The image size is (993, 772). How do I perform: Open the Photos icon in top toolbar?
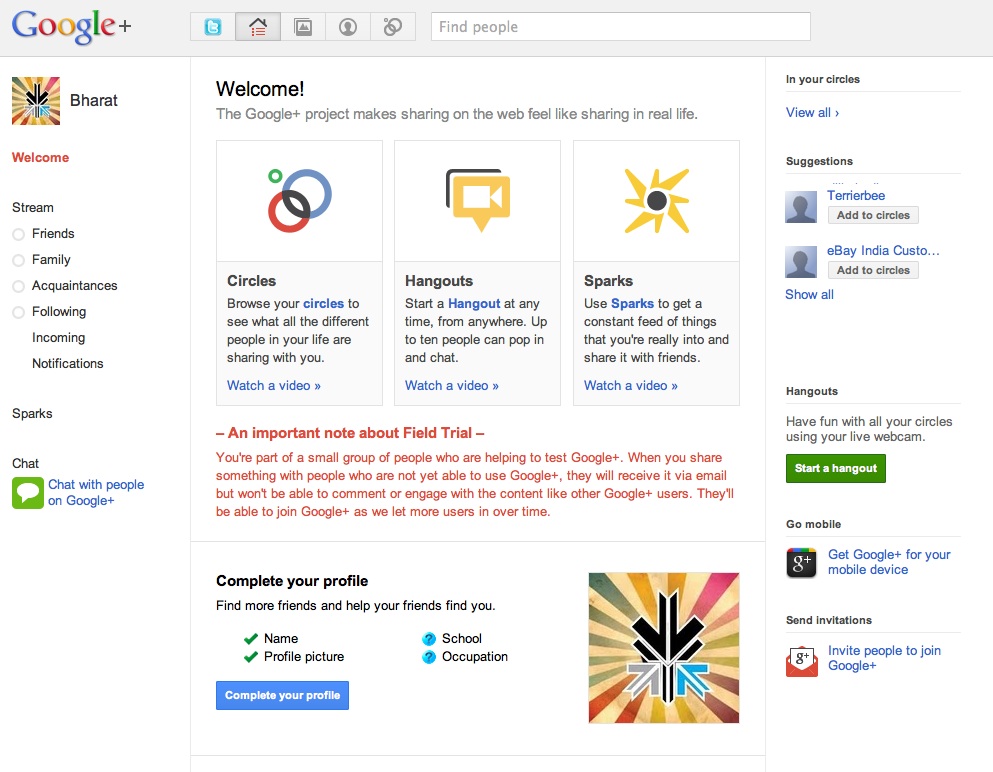303,27
